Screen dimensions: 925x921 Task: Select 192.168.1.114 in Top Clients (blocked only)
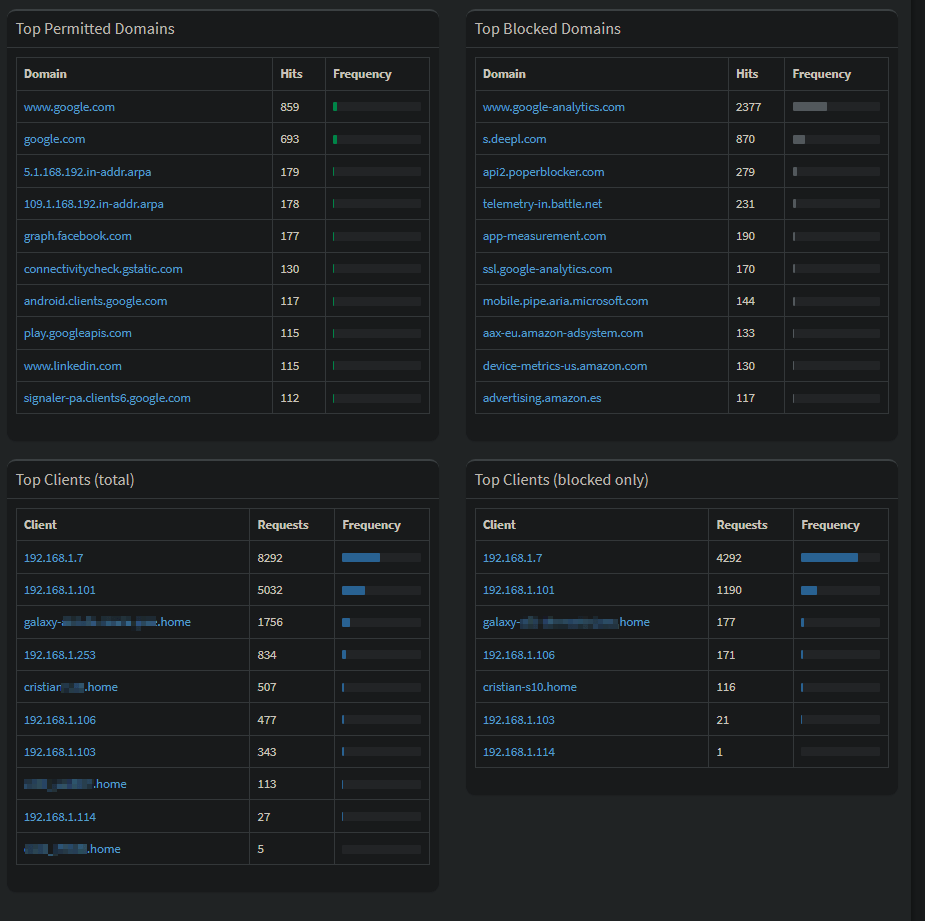518,752
